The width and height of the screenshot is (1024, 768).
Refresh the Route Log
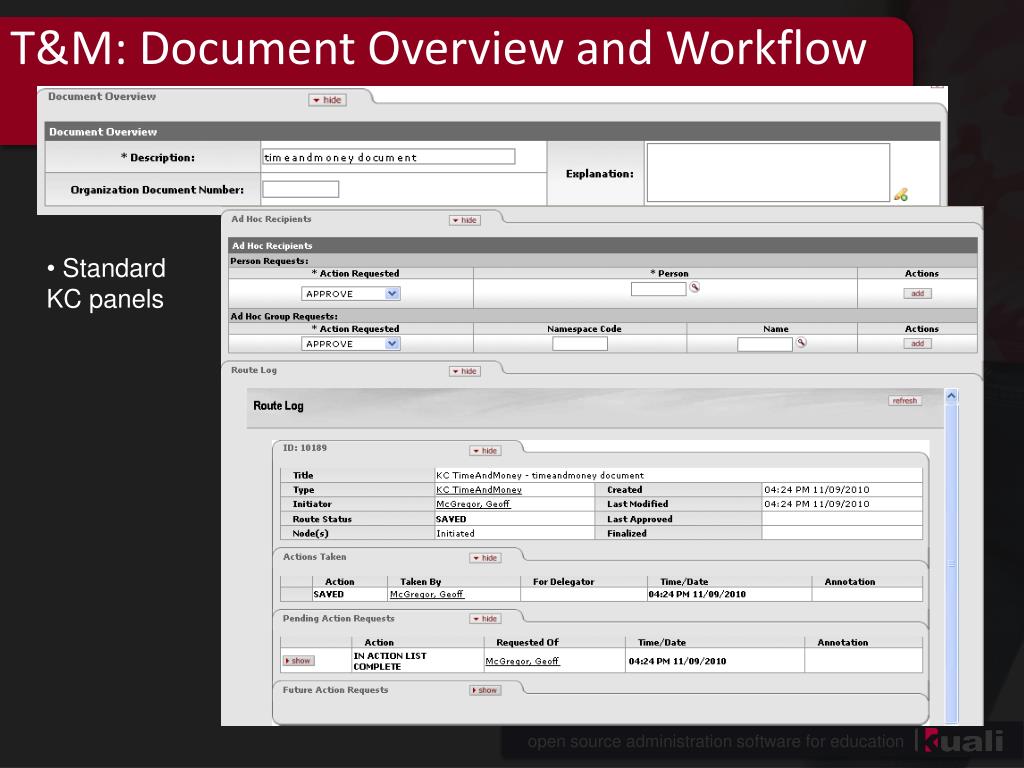tap(905, 400)
